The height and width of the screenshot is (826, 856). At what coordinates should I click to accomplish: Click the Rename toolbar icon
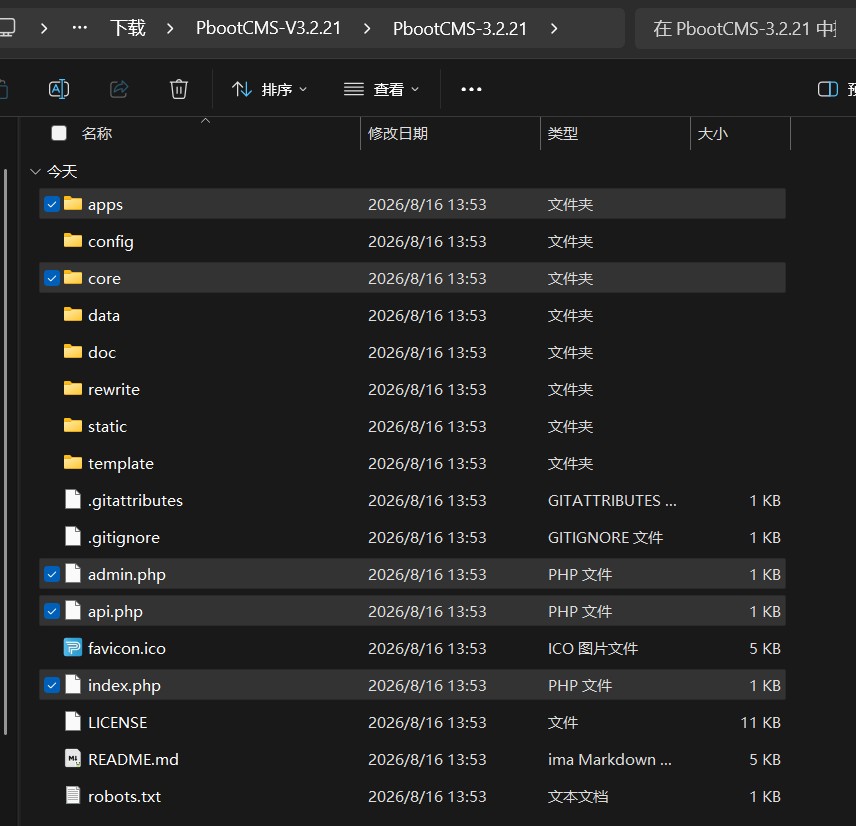[59, 89]
